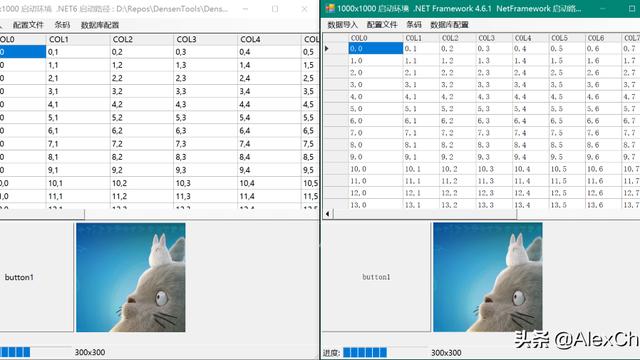Select cell 8.0 in right window grid
640x360 pixels.
(376, 145)
